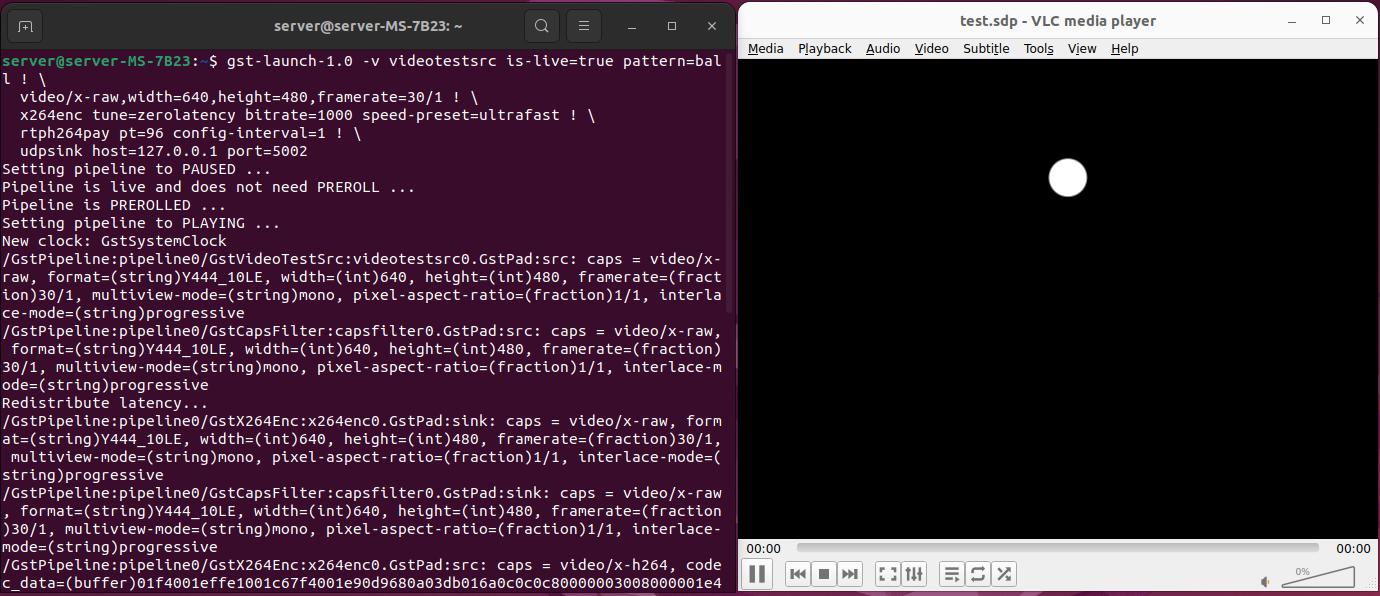Click the 'test.sdp - VLC media player' title
1380x596 pixels.
1058,21
